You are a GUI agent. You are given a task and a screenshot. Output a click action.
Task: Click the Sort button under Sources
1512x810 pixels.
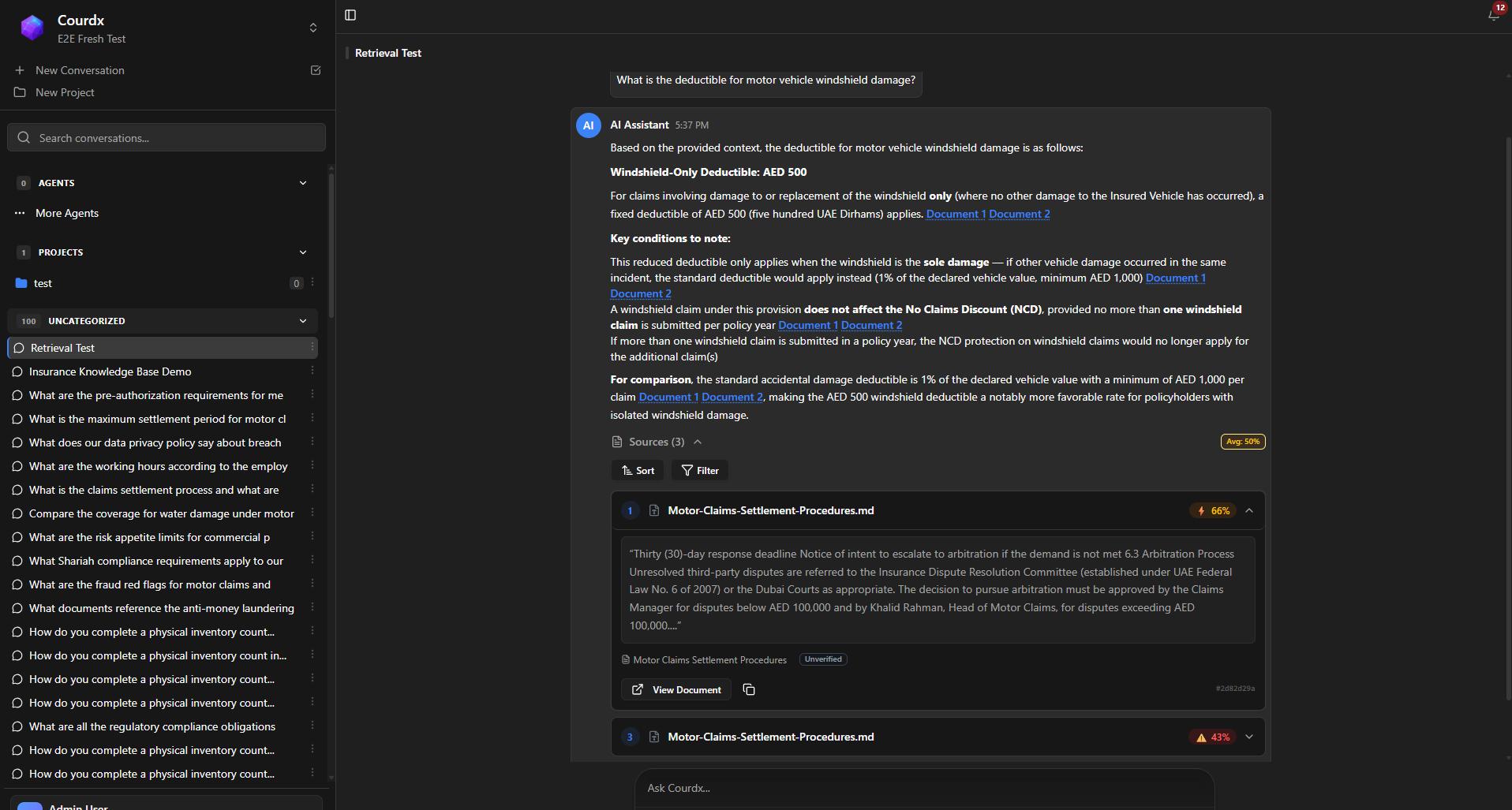pyautogui.click(x=637, y=470)
